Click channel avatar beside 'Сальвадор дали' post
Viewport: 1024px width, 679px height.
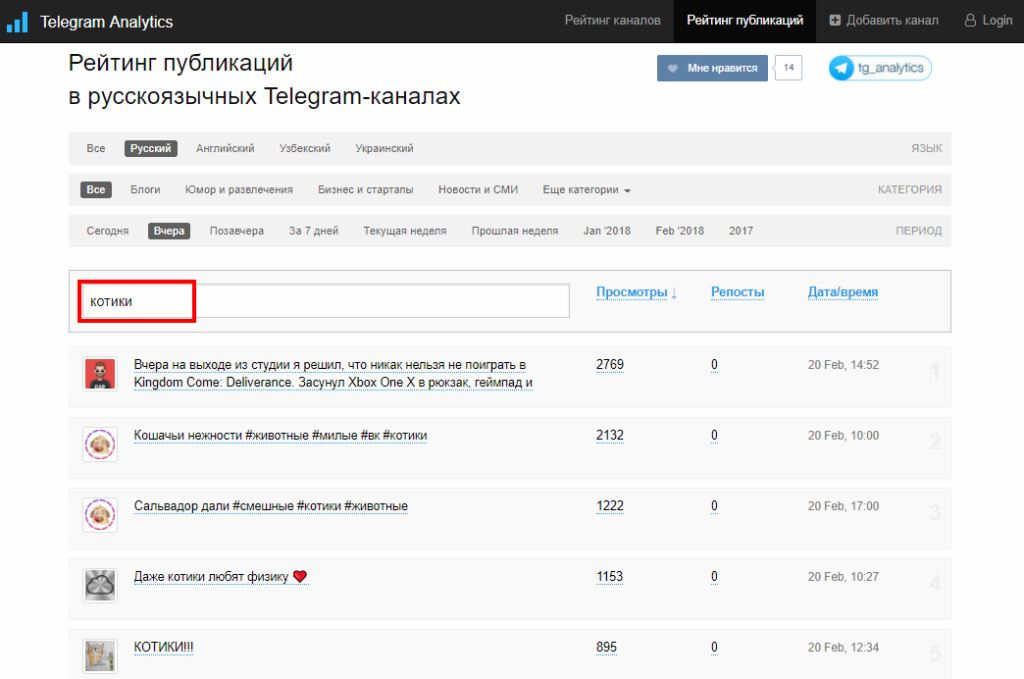click(x=100, y=514)
